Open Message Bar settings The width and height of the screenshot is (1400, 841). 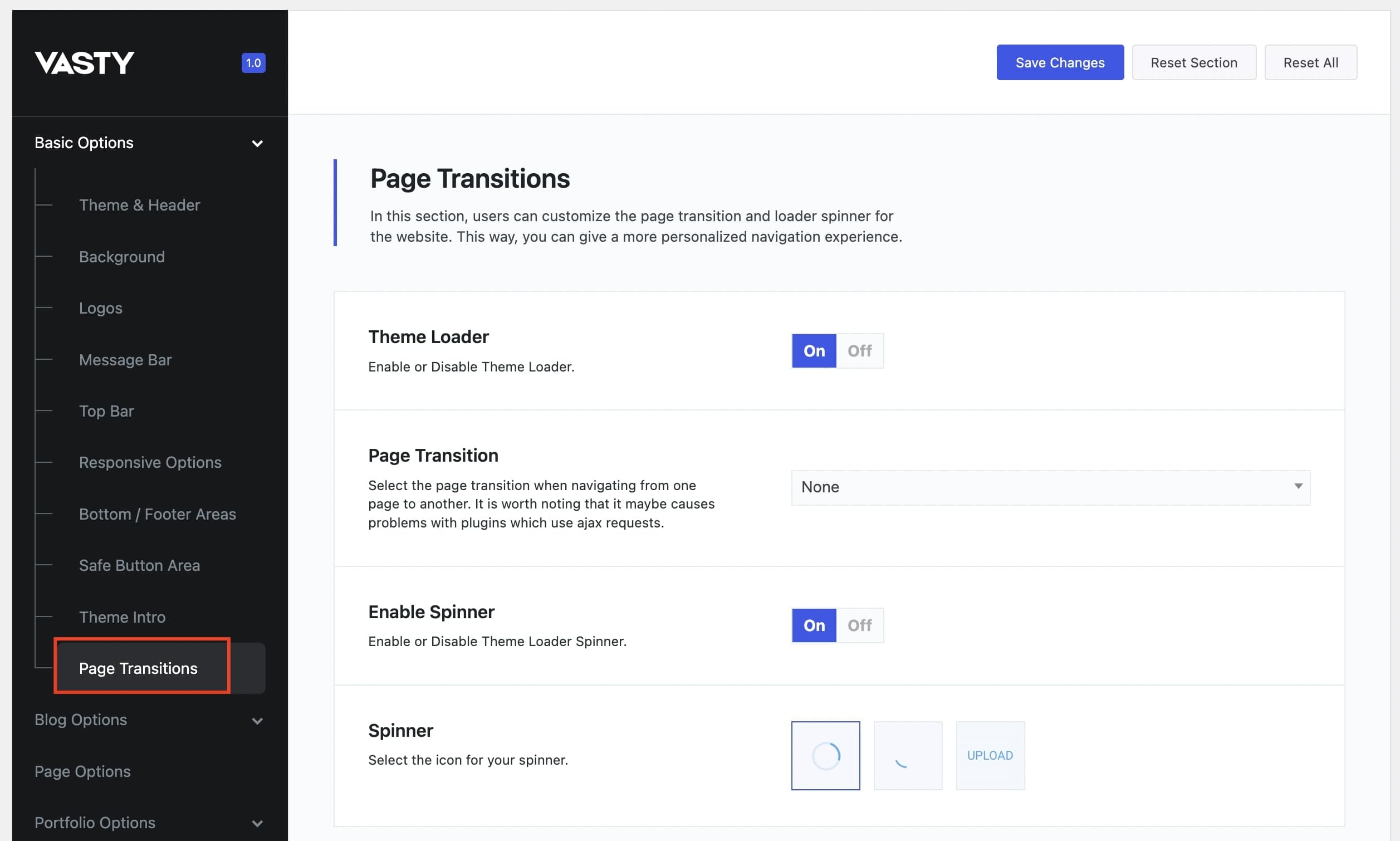pyautogui.click(x=125, y=359)
